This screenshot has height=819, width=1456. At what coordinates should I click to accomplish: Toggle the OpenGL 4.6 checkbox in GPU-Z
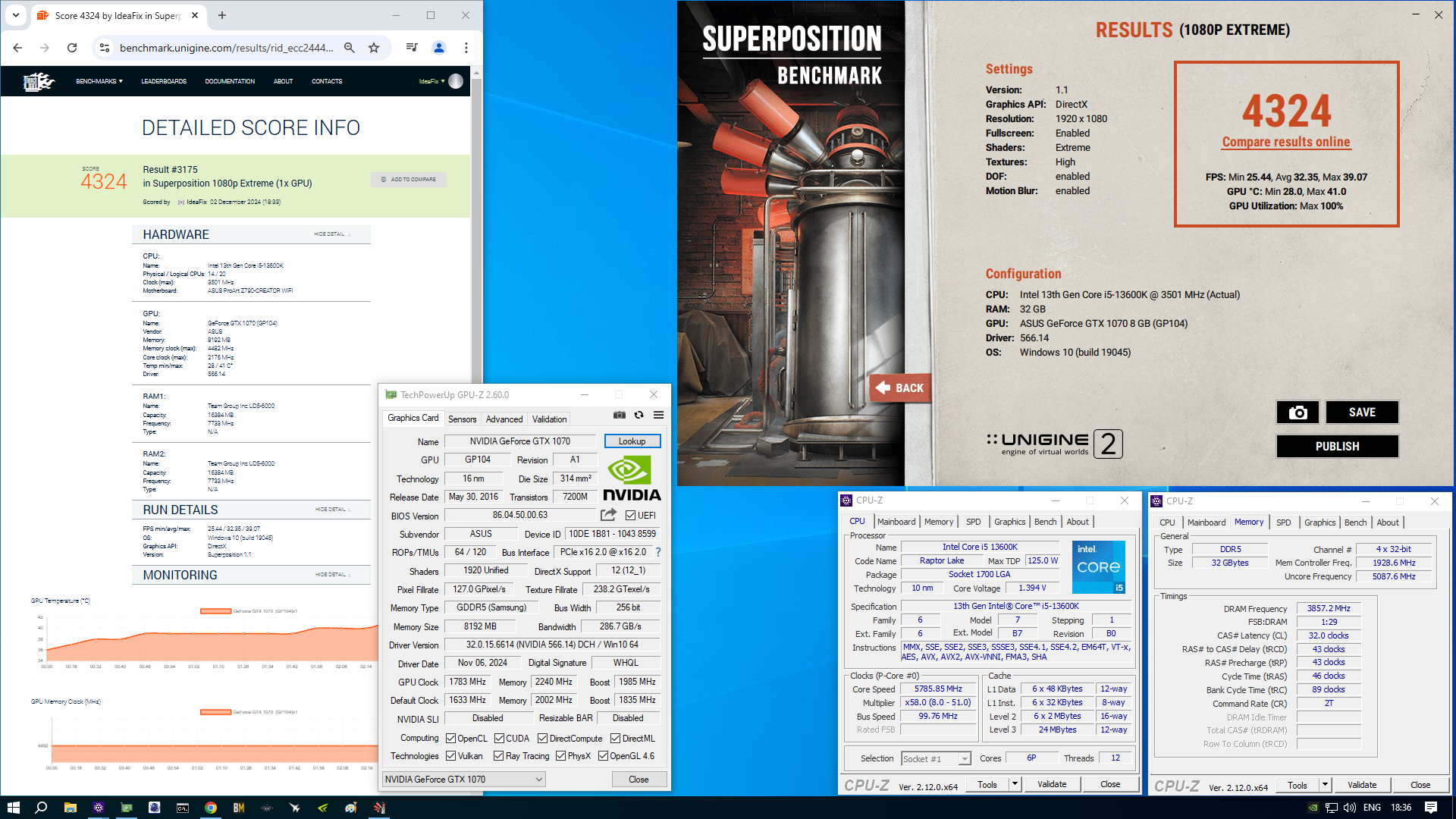click(x=603, y=756)
